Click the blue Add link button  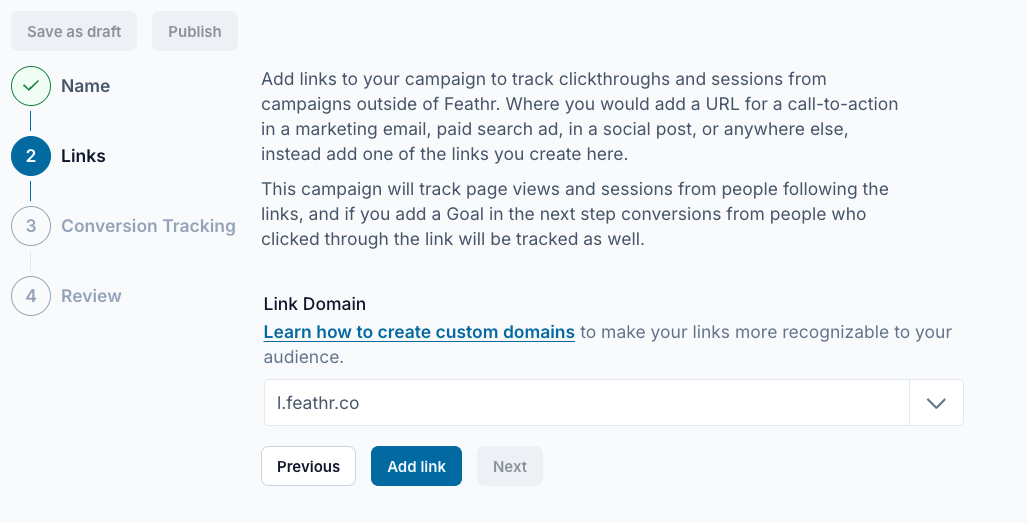click(x=417, y=466)
